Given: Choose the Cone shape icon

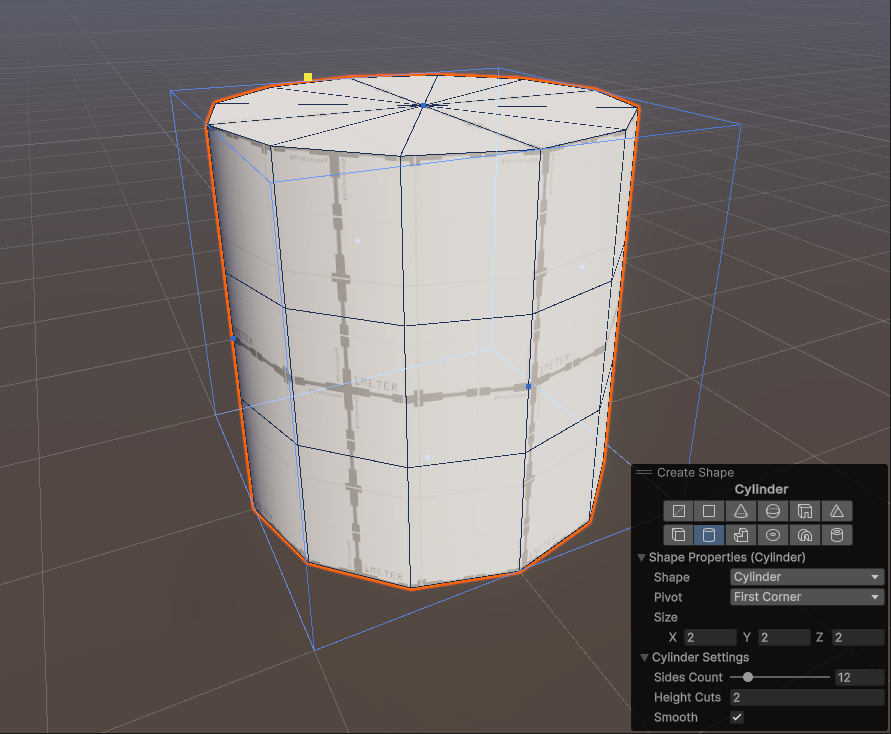Looking at the screenshot, I should [x=741, y=511].
